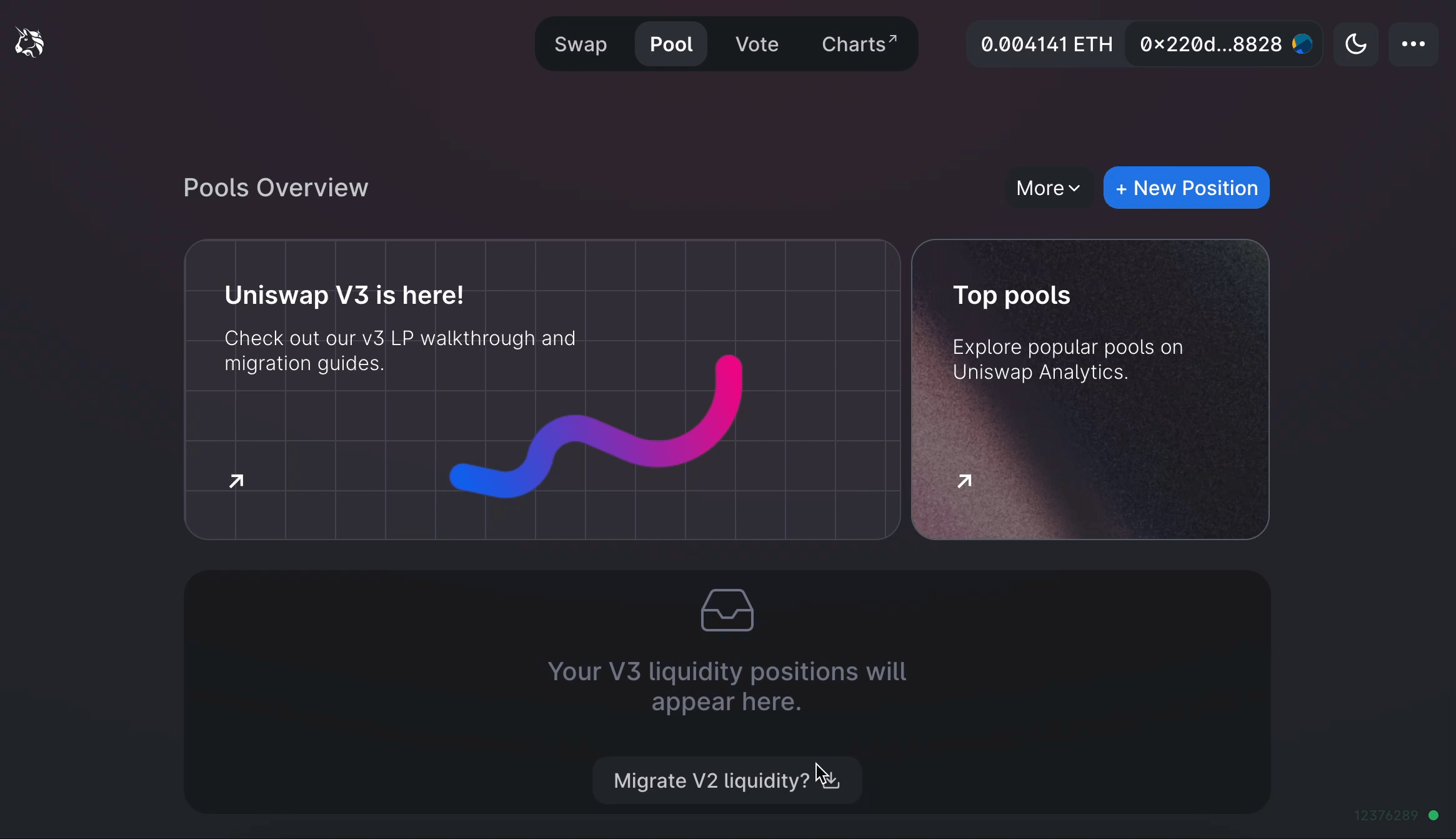Toggle dark/light mode moon icon
Screen dimensions: 1456x839
[x=1357, y=44]
